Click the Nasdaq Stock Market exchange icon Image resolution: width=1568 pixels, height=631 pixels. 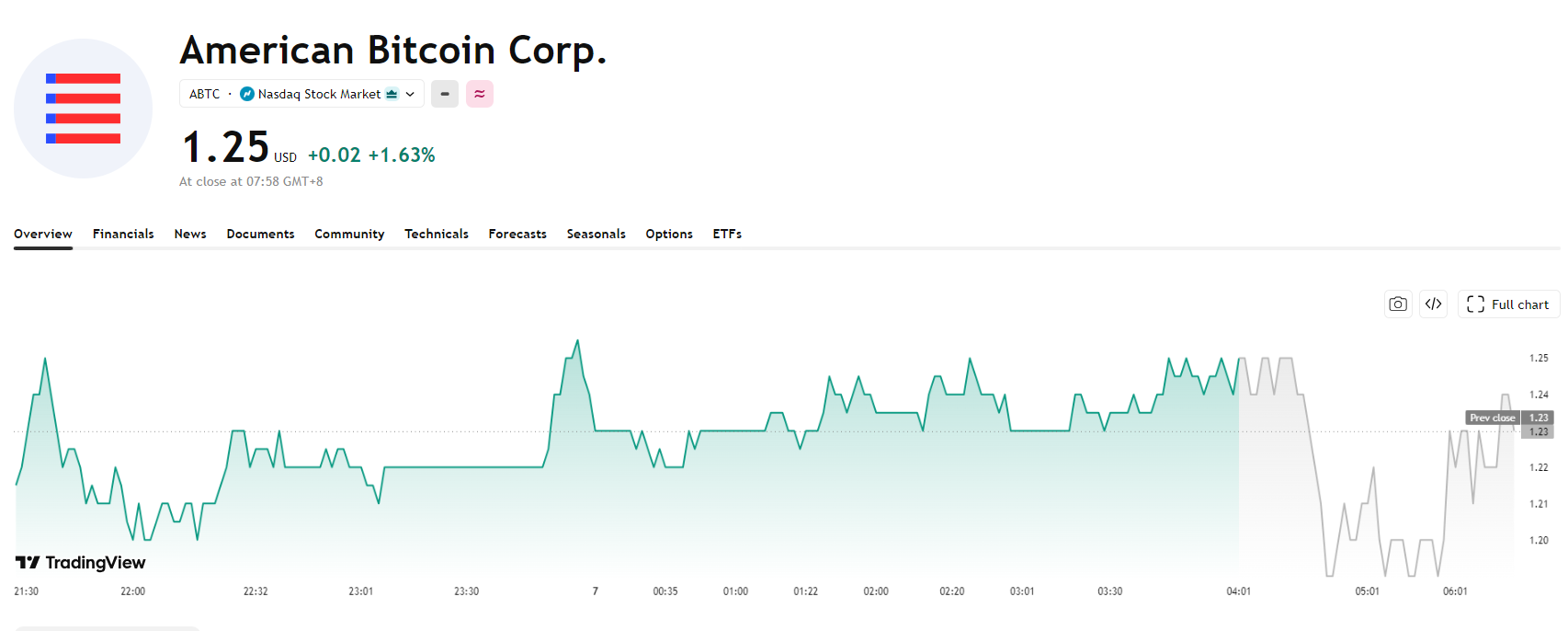(x=247, y=94)
